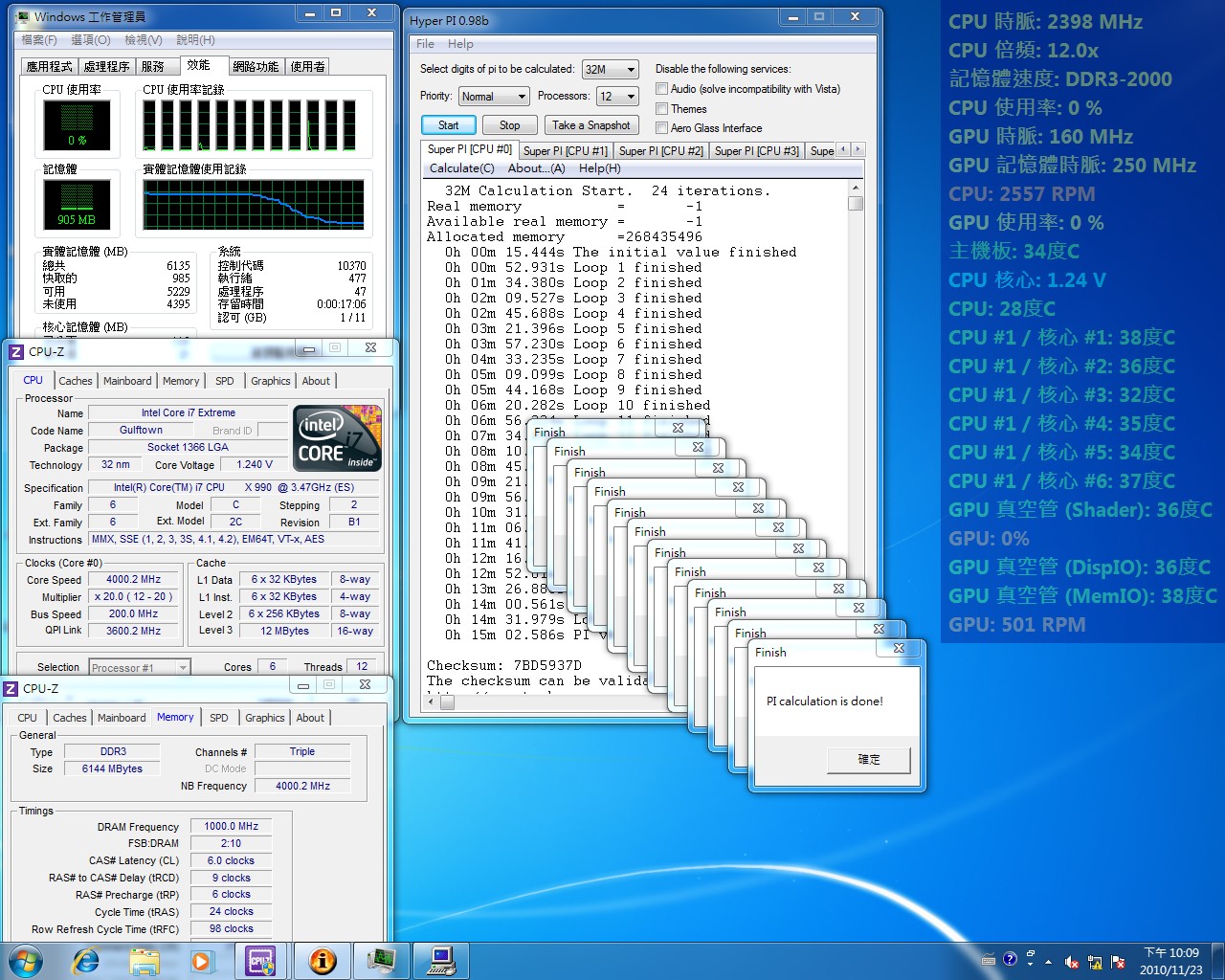Enable Audio service disable checkbox

(x=661, y=89)
